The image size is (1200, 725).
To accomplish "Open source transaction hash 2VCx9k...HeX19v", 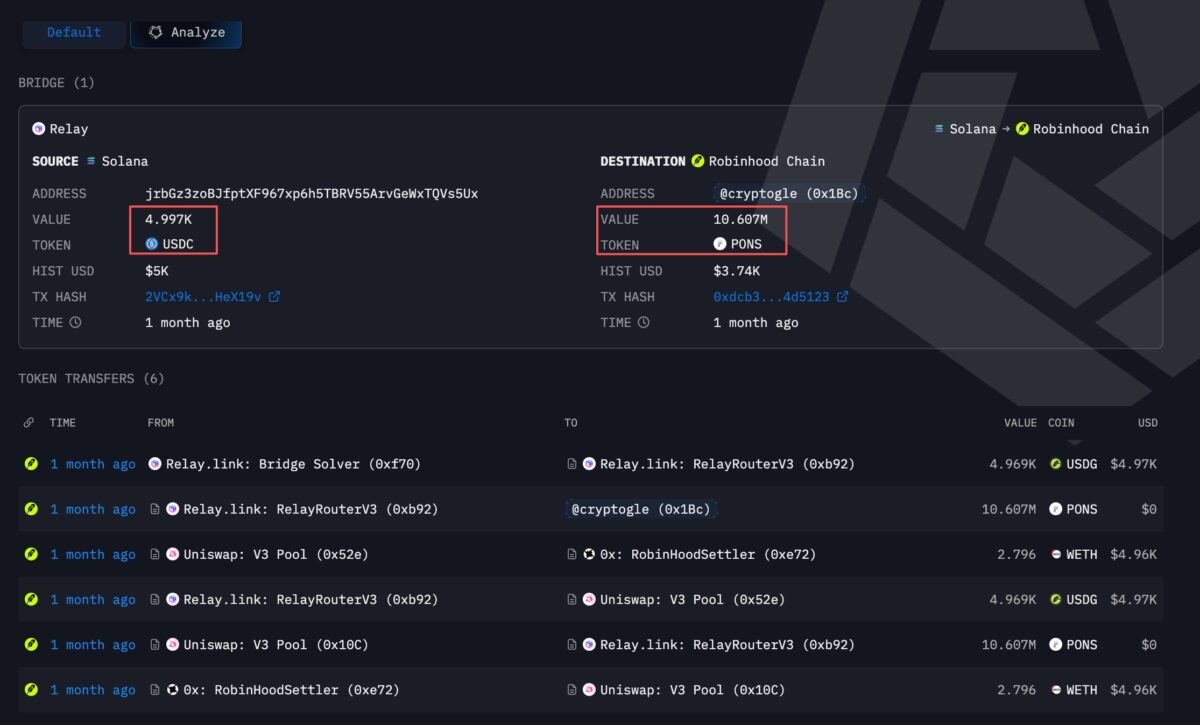I will [x=203, y=297].
